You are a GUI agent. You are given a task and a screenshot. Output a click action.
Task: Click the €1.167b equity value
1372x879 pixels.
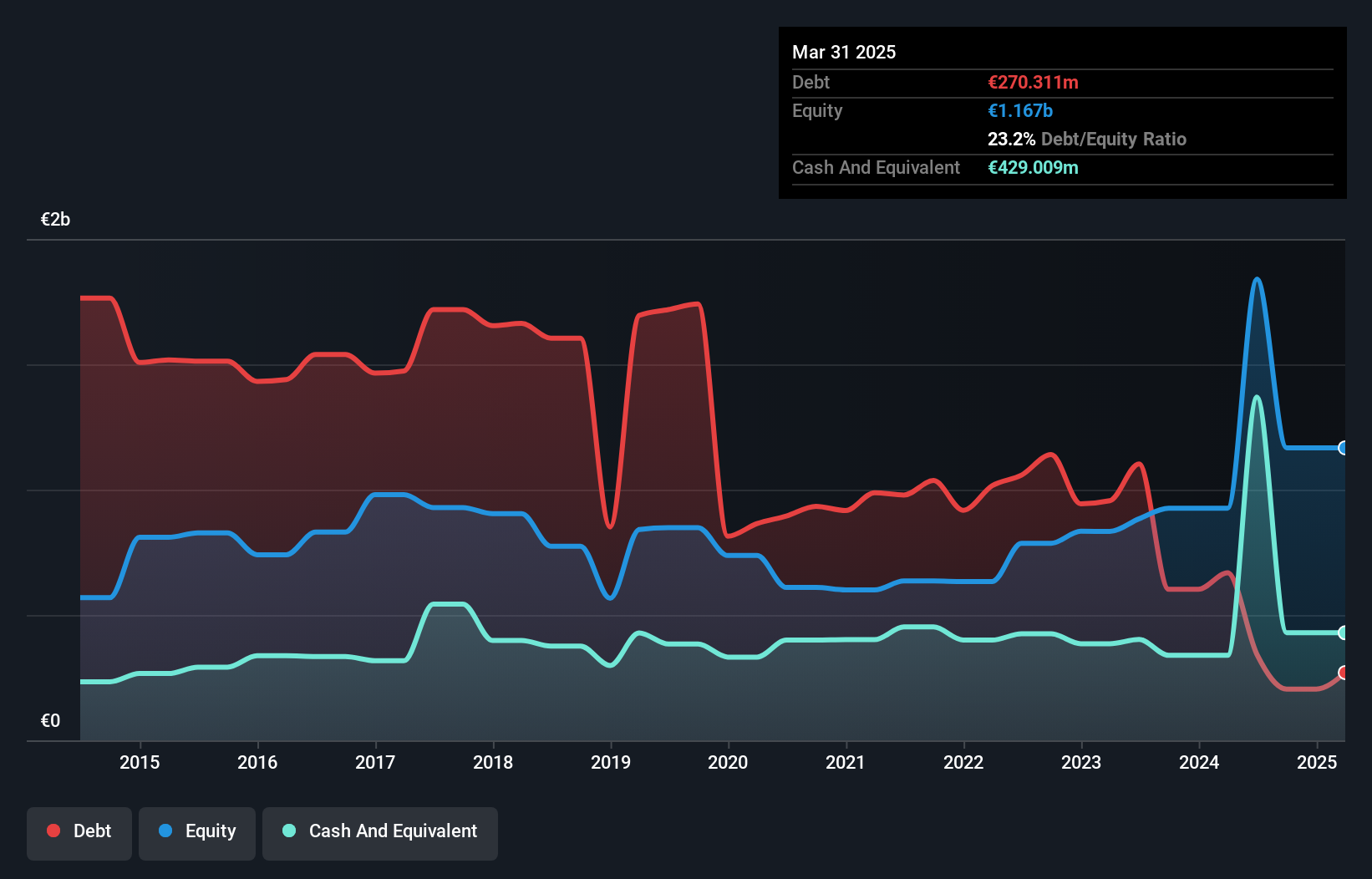pos(1020,110)
